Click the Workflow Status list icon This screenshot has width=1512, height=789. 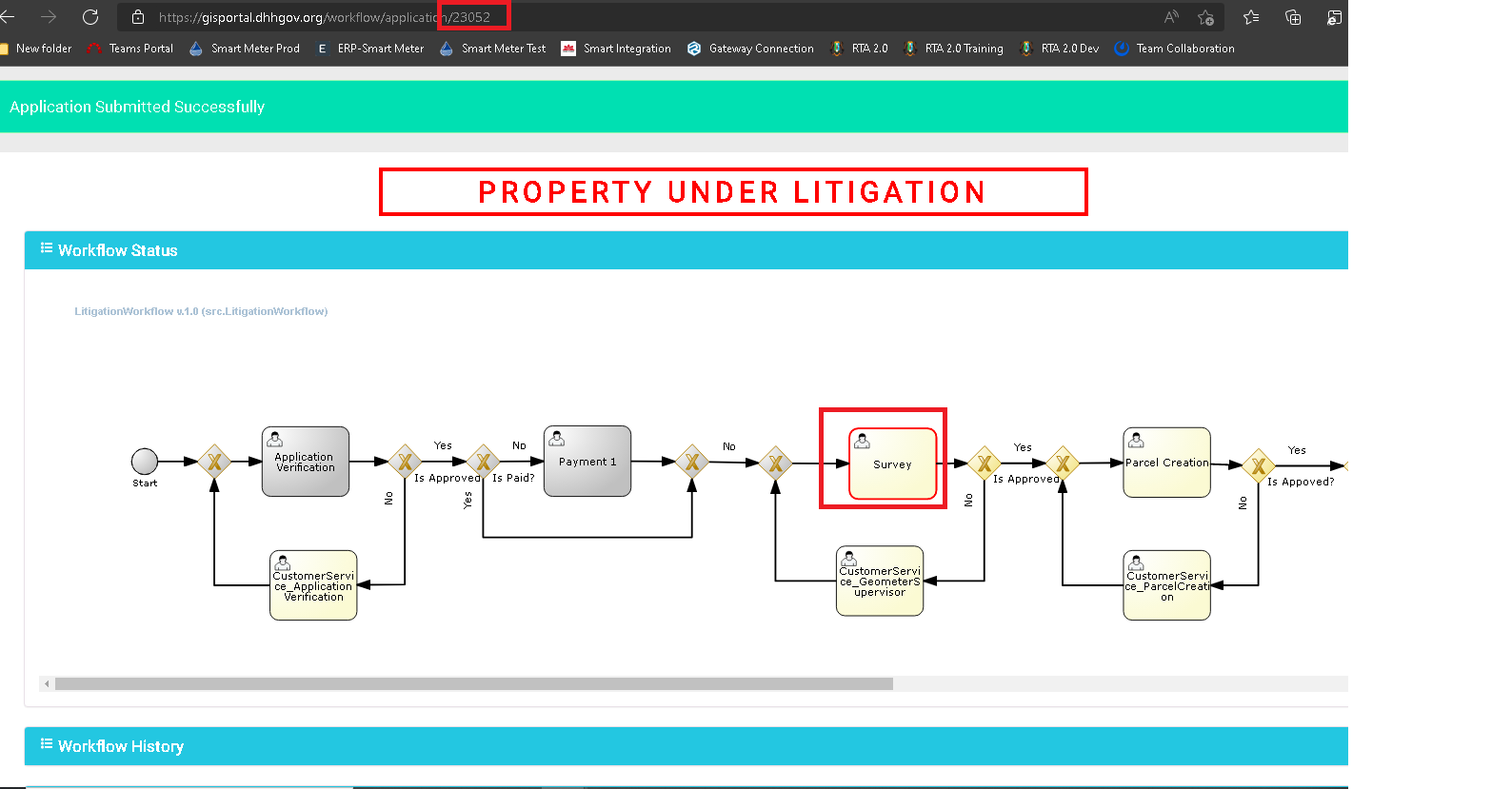click(47, 248)
